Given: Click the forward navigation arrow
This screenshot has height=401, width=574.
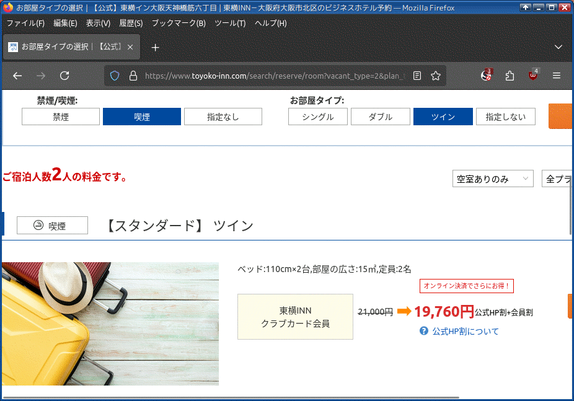Looking at the screenshot, I should (x=41, y=76).
